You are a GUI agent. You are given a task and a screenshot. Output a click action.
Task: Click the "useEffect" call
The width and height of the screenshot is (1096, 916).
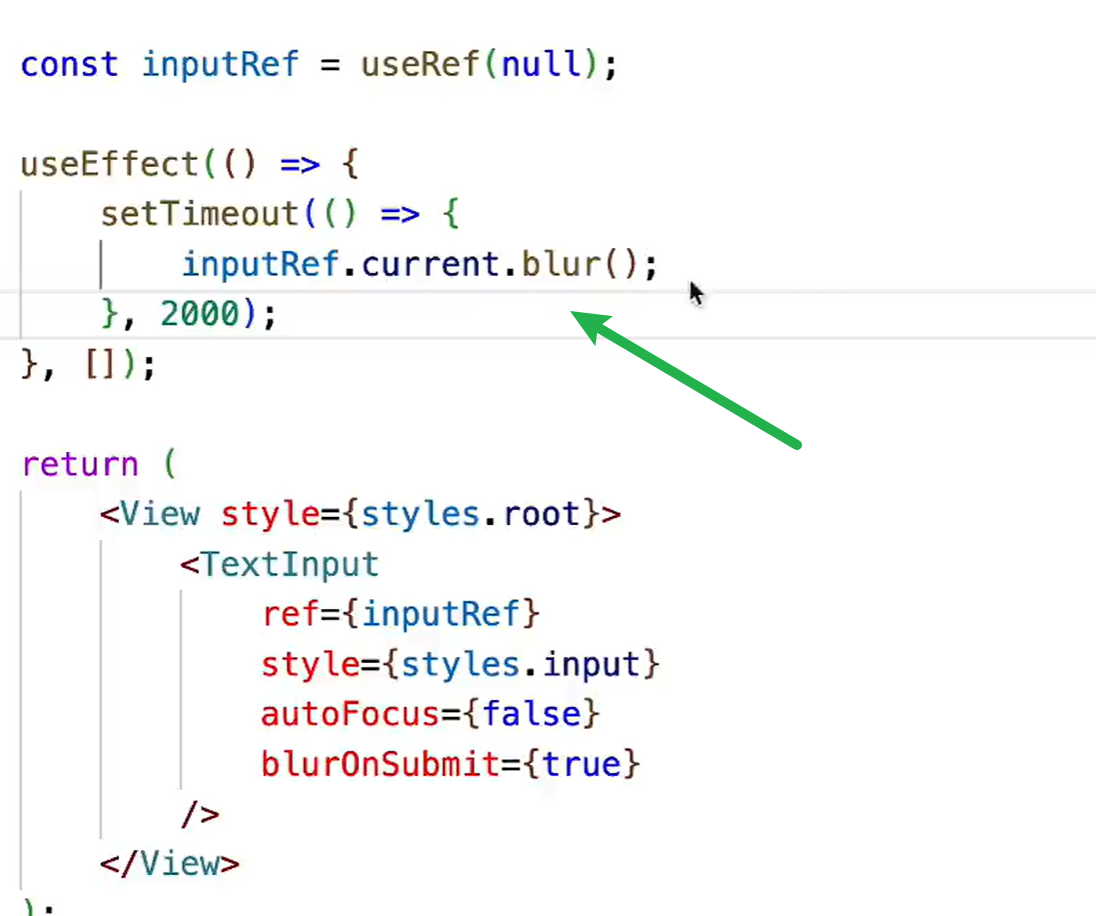110,164
